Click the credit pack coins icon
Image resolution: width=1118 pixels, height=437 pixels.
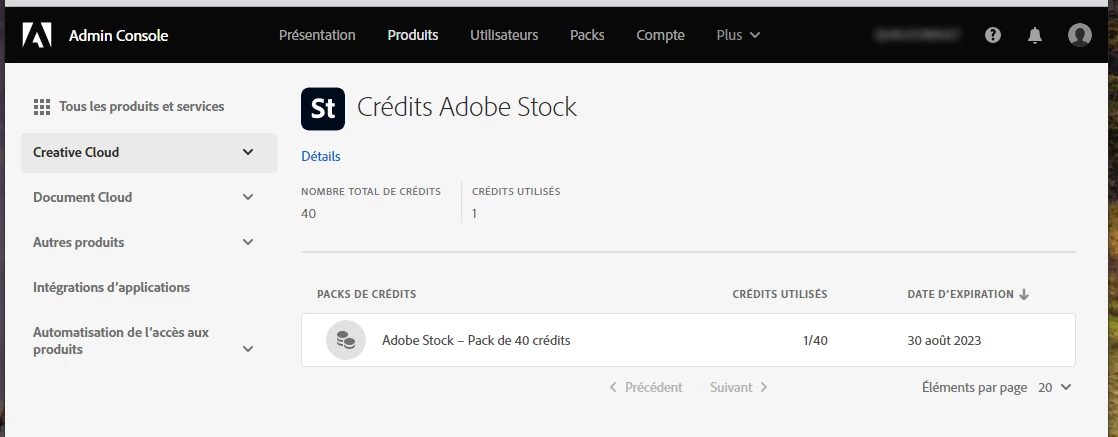345,340
